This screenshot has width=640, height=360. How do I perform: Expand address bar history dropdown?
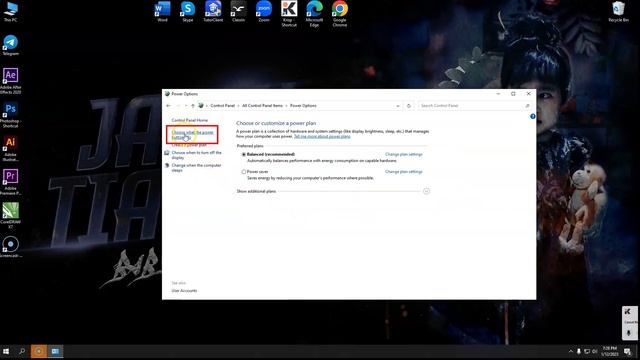tap(398, 106)
